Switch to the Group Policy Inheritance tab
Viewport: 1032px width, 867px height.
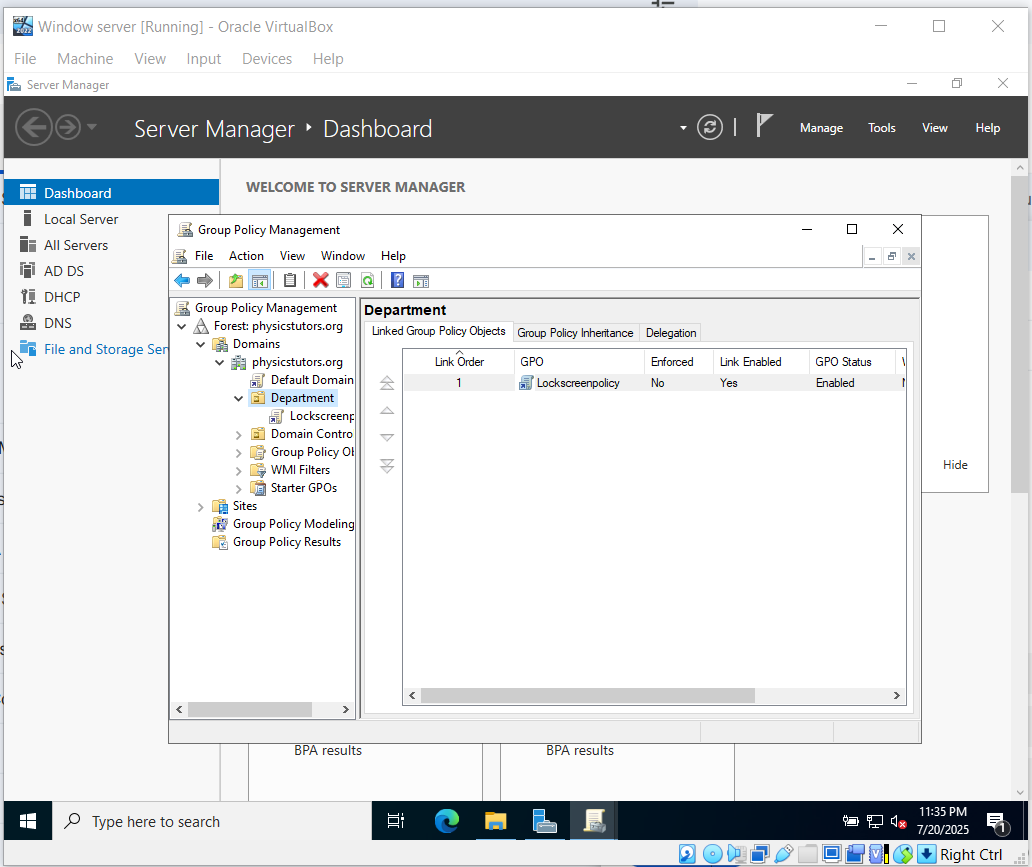pos(575,332)
